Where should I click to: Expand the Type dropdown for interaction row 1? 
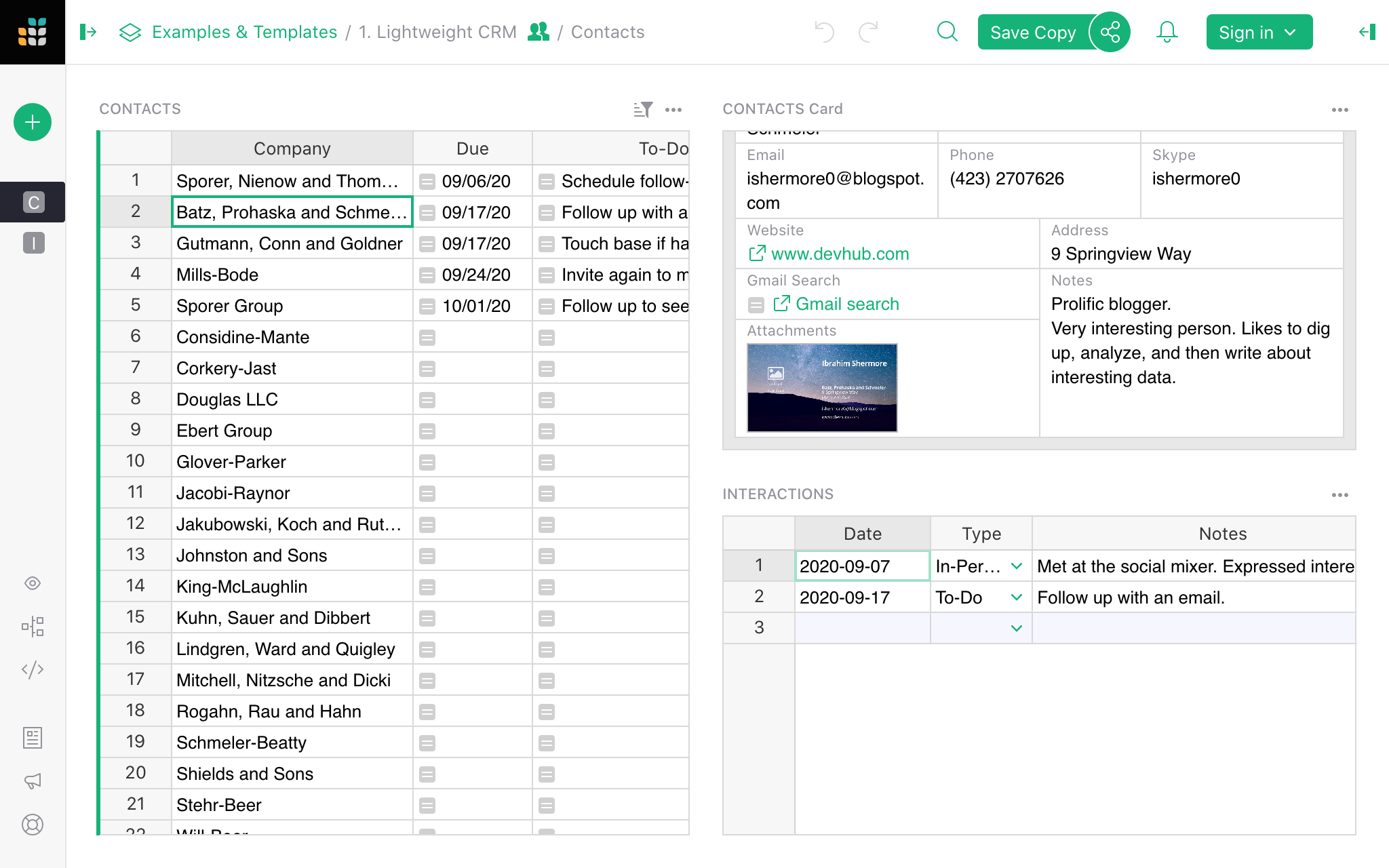click(1016, 565)
